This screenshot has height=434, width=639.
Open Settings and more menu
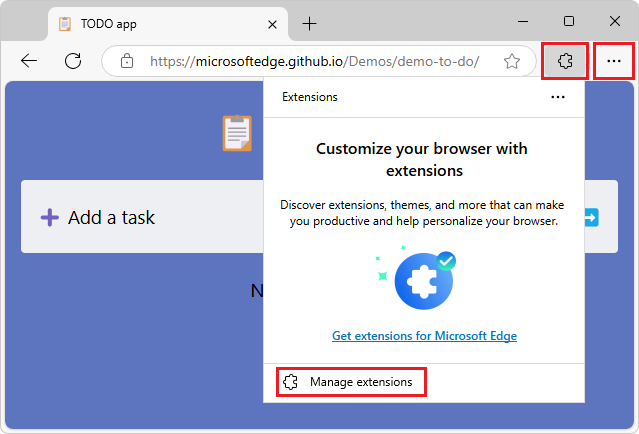click(x=614, y=61)
